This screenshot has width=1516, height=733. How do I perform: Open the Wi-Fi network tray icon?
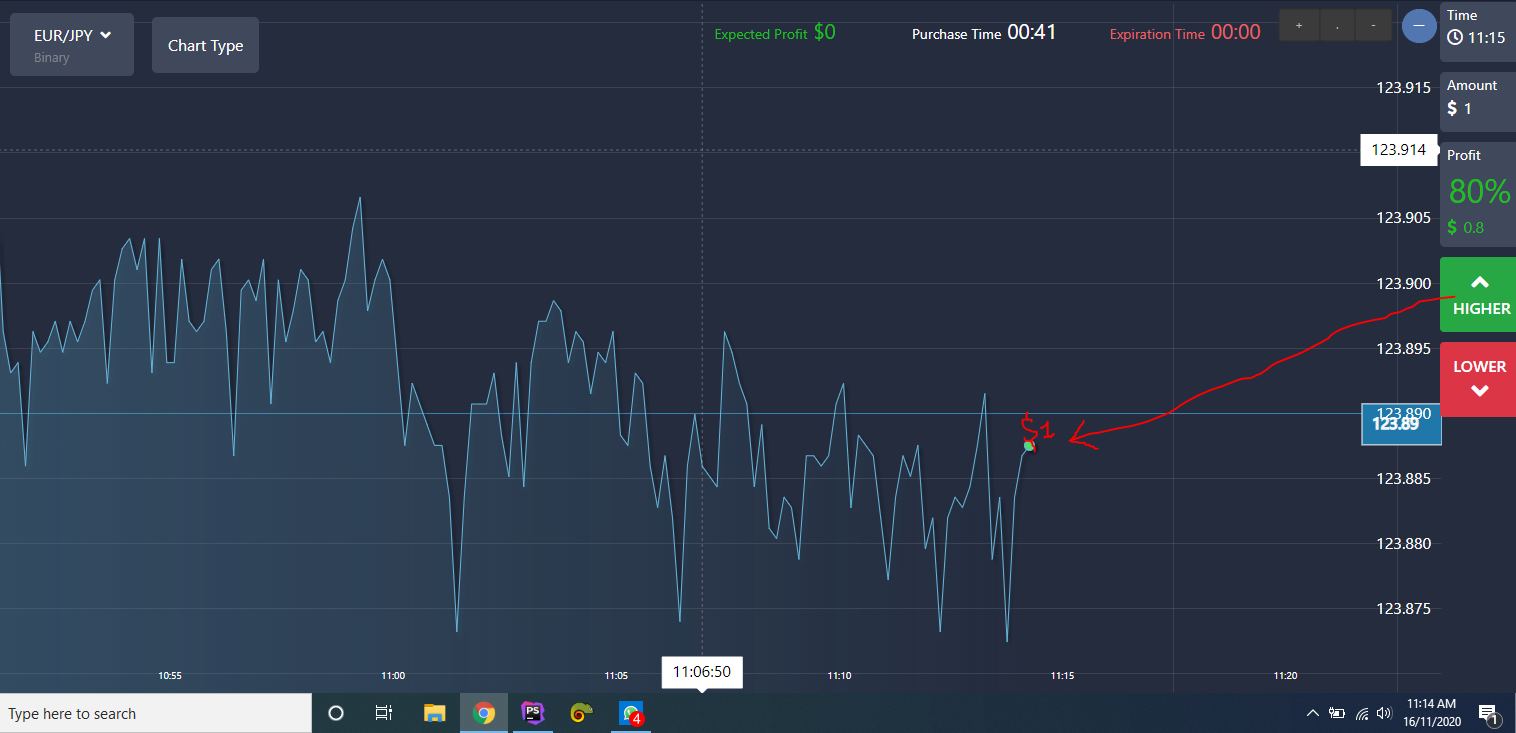(x=1361, y=713)
